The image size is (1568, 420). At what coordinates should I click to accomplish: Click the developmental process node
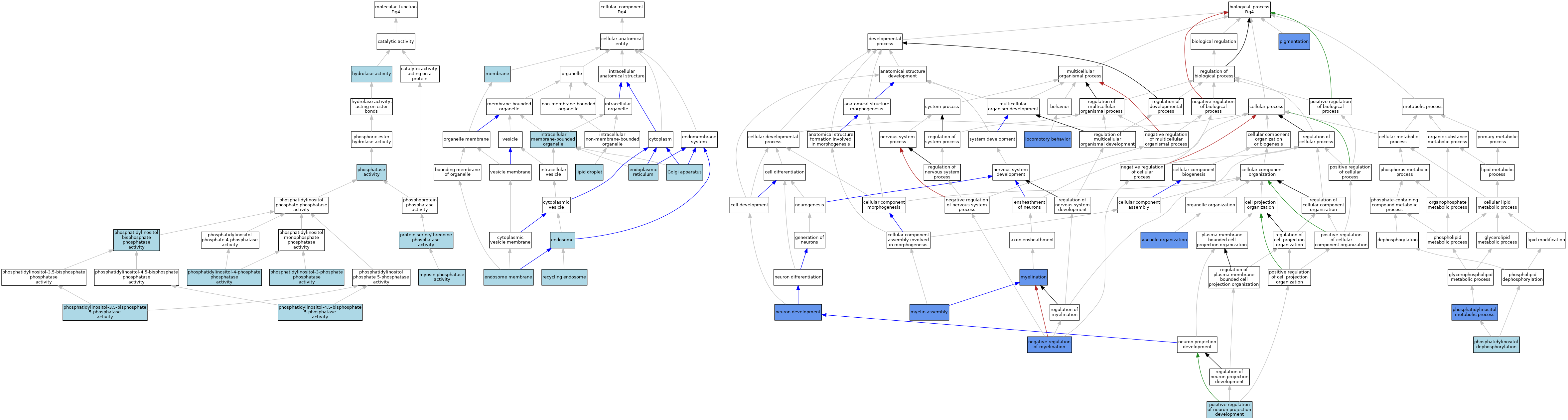tap(885, 41)
